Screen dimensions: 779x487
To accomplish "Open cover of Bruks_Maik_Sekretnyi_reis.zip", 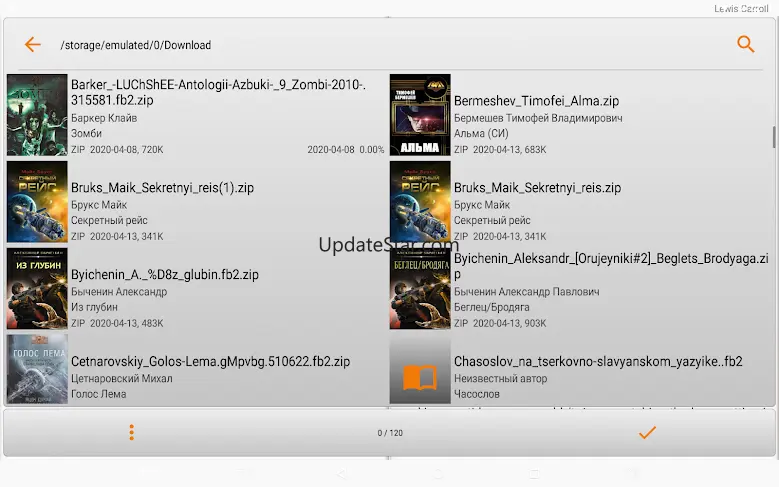I will click(420, 202).
